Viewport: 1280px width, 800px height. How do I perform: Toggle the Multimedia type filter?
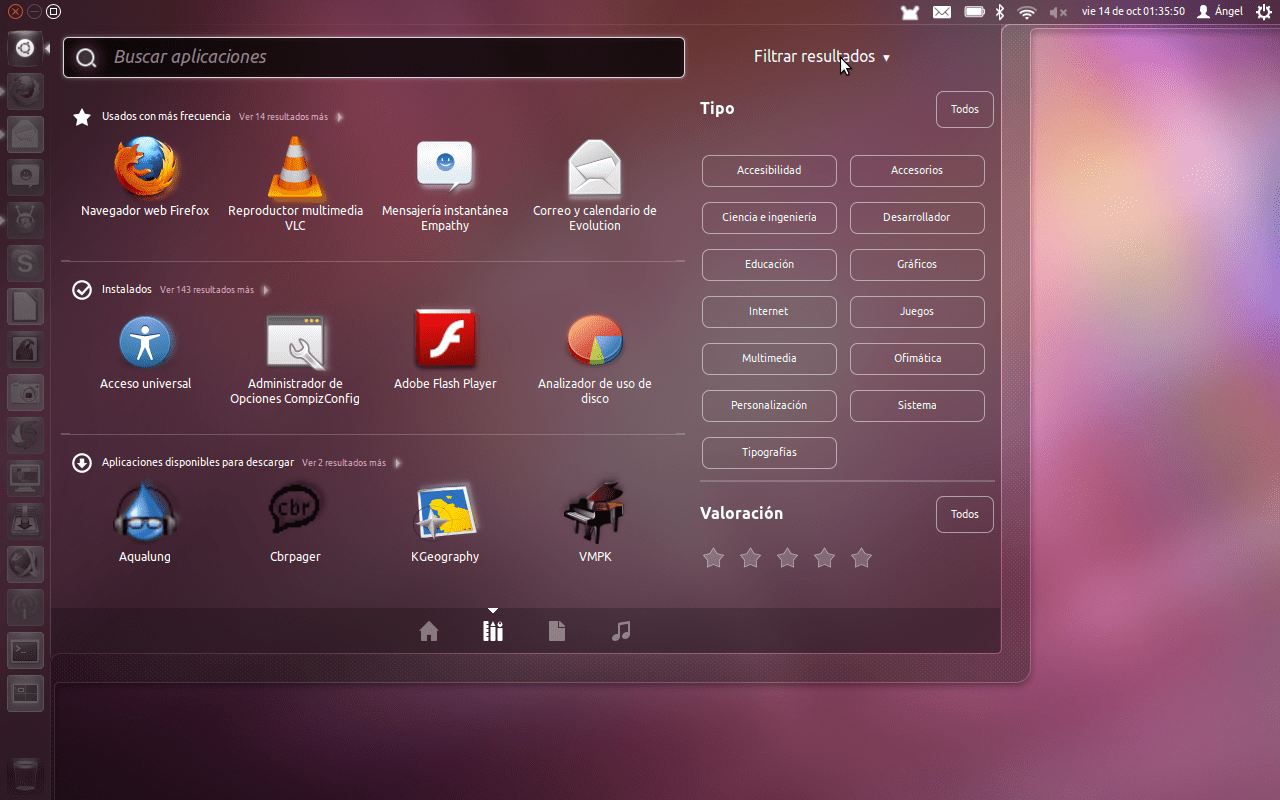pyautogui.click(x=769, y=358)
